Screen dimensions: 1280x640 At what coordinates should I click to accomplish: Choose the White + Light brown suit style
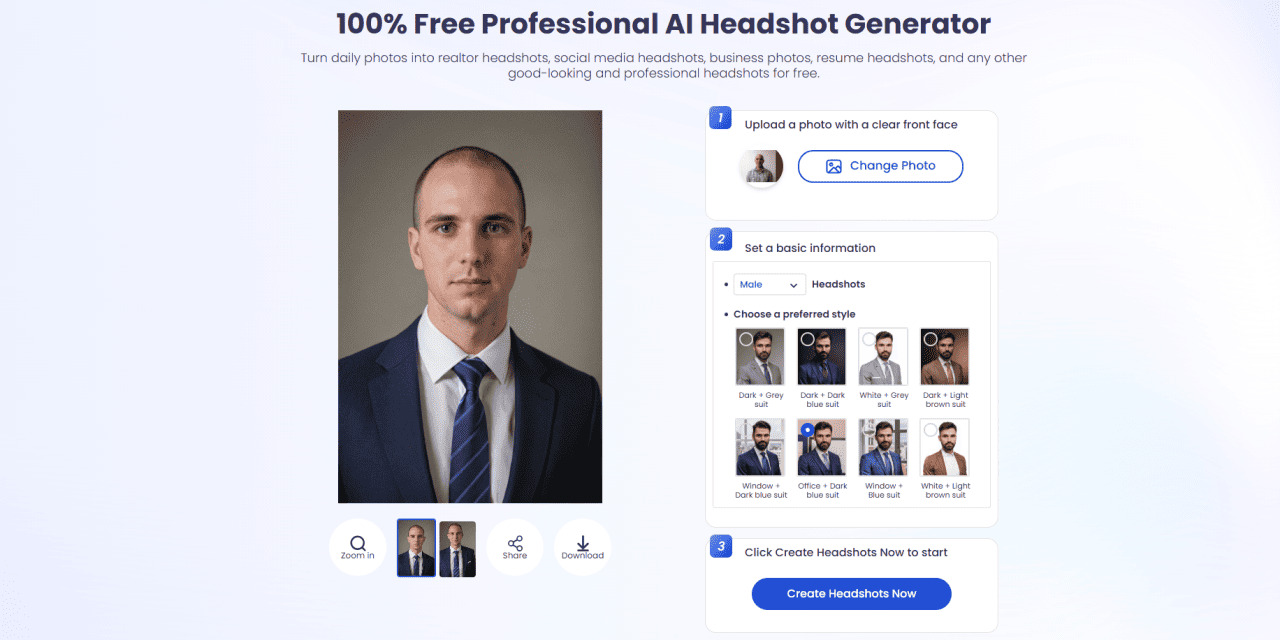coord(945,447)
